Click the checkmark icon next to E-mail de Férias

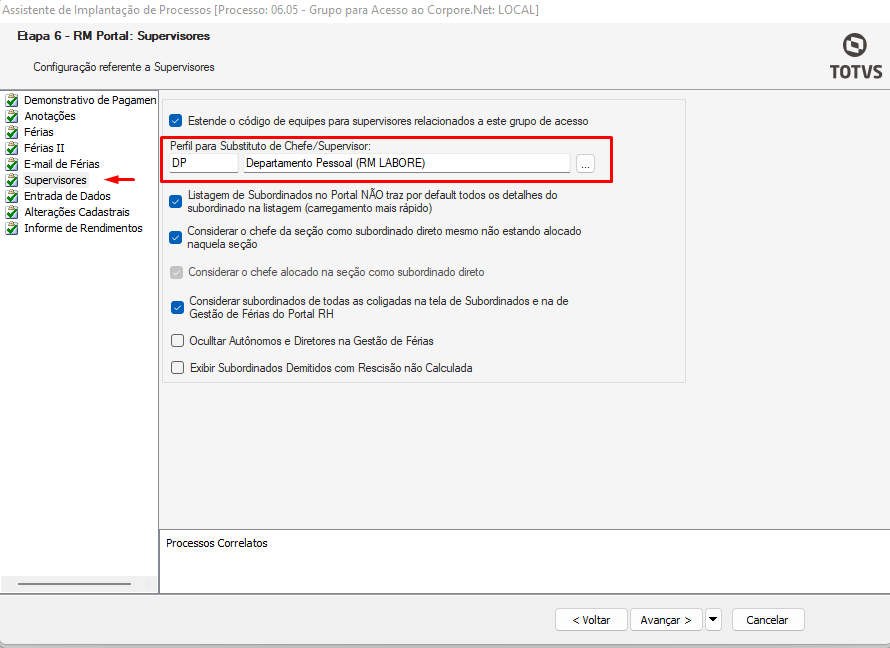click(x=12, y=164)
